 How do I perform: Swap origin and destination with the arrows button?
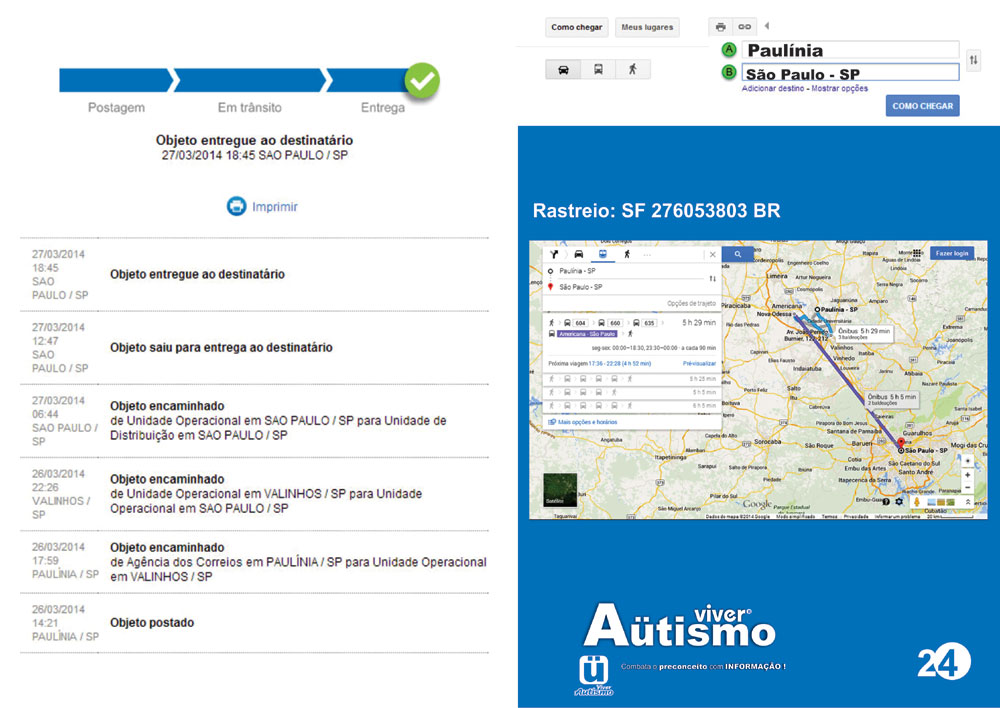tap(973, 62)
